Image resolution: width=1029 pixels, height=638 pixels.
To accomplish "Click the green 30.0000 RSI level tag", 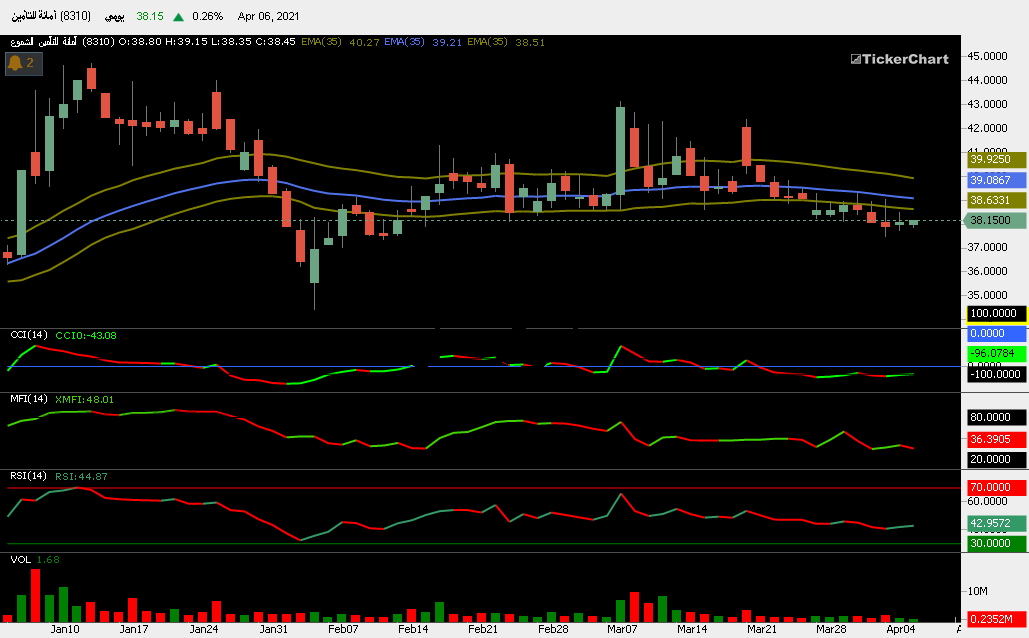I will [x=994, y=543].
